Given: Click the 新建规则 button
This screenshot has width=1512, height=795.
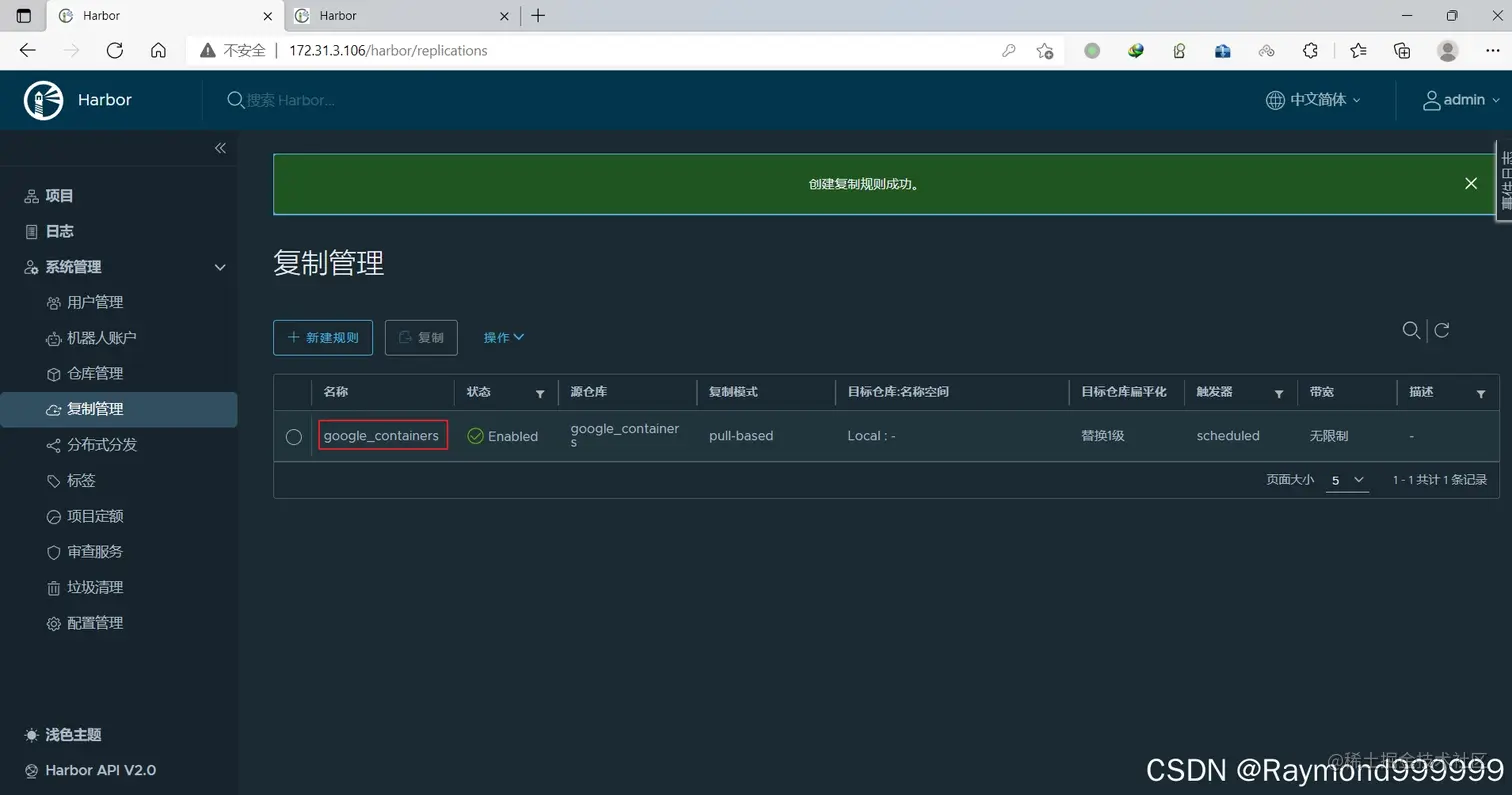Looking at the screenshot, I should click(x=323, y=338).
